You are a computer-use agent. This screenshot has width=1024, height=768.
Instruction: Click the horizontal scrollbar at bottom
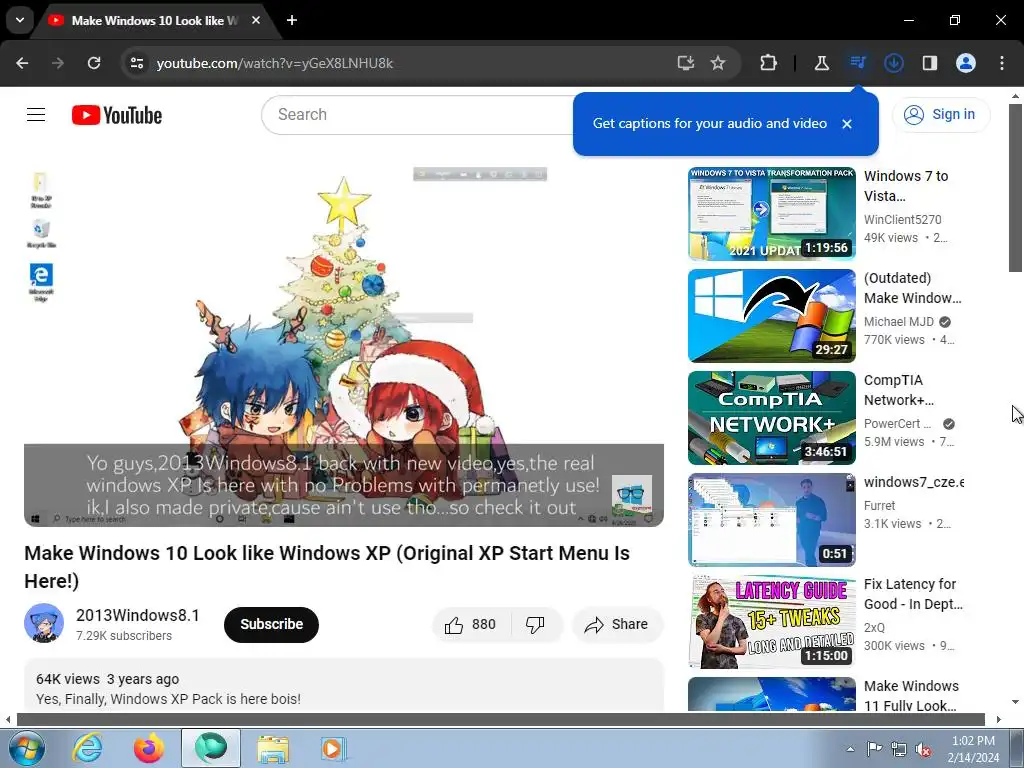(x=501, y=720)
